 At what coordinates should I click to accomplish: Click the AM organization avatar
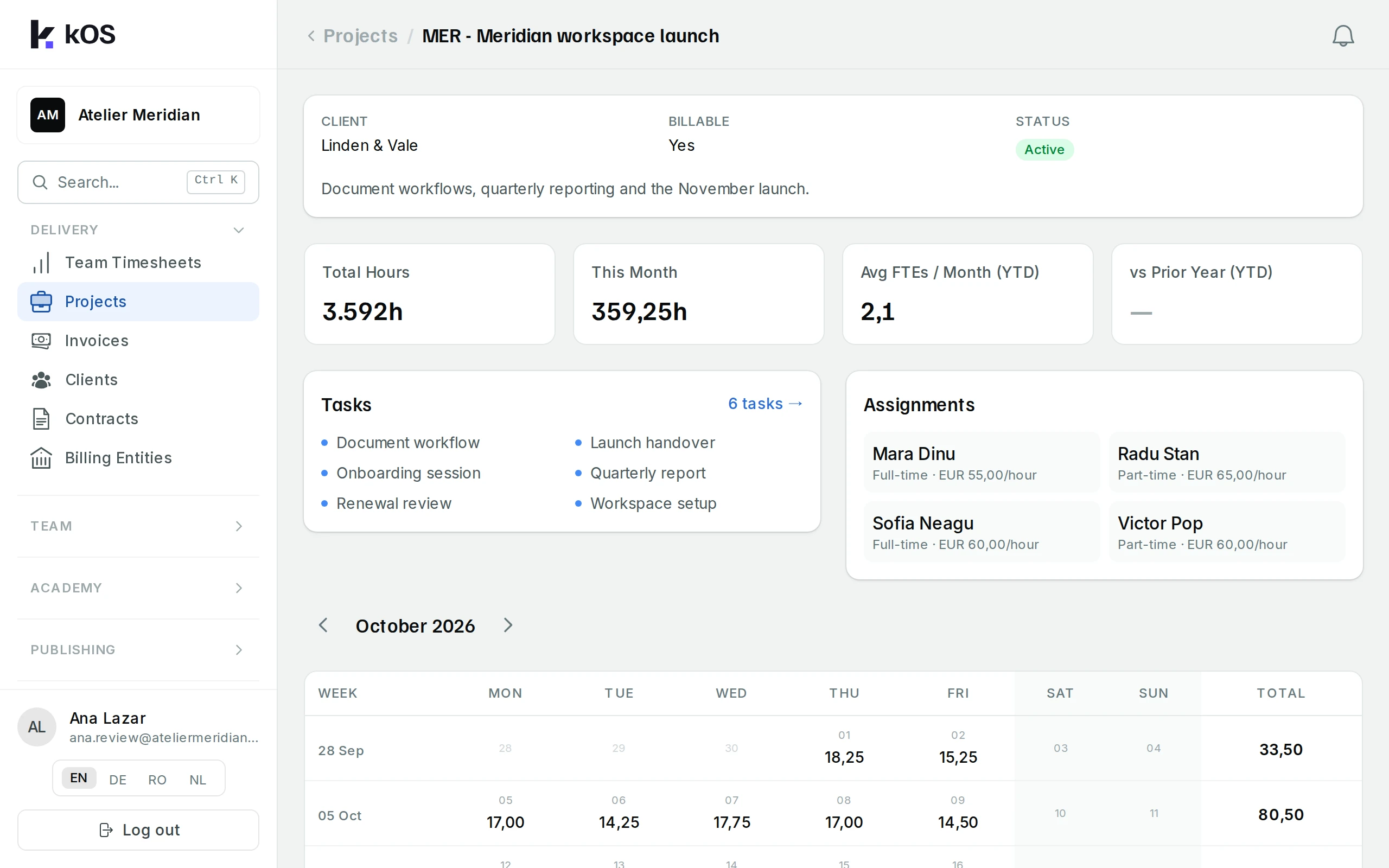48,115
